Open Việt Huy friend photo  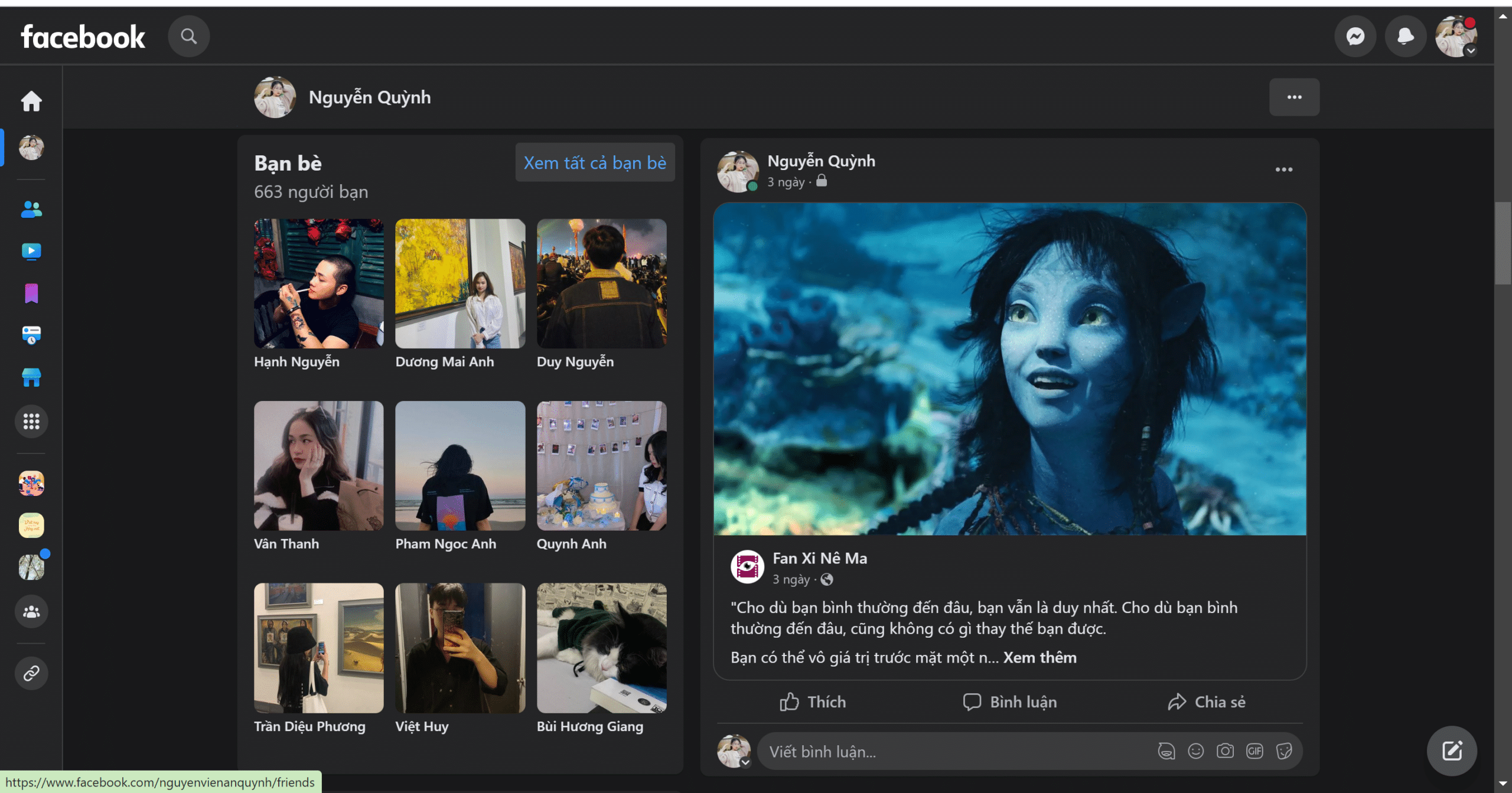click(x=460, y=649)
